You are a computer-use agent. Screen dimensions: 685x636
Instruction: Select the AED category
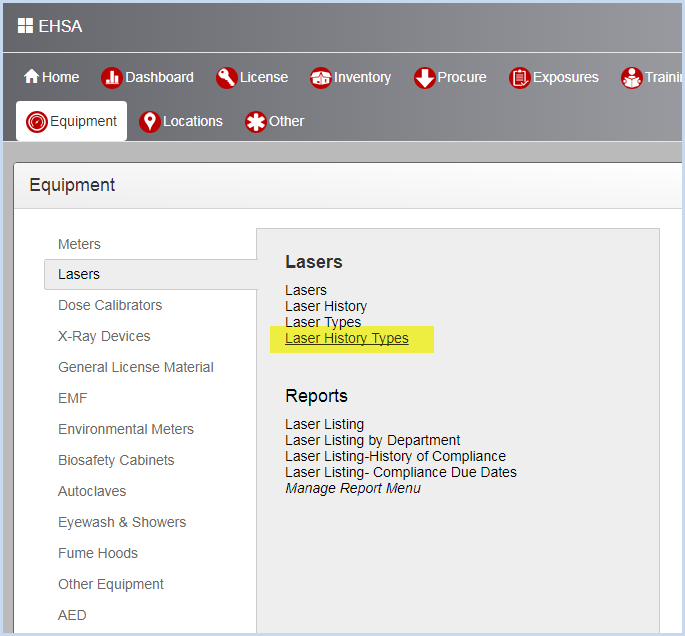(72, 615)
